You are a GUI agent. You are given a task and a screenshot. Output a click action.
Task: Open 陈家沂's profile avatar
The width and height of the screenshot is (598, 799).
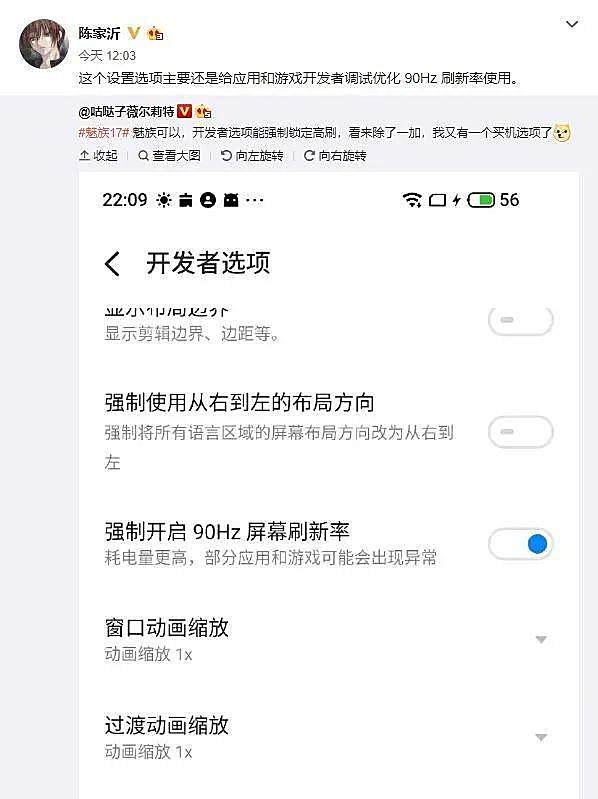44,44
